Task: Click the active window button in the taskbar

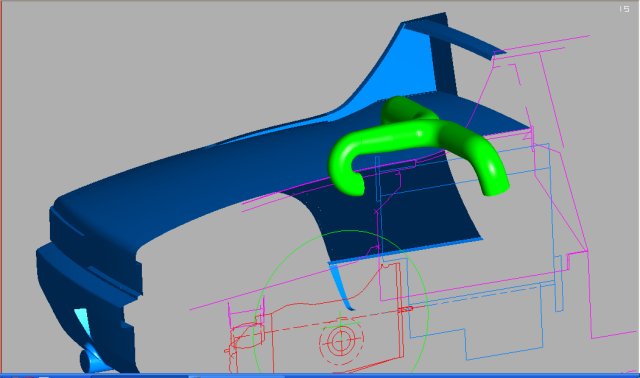Action: [x=139, y=376]
